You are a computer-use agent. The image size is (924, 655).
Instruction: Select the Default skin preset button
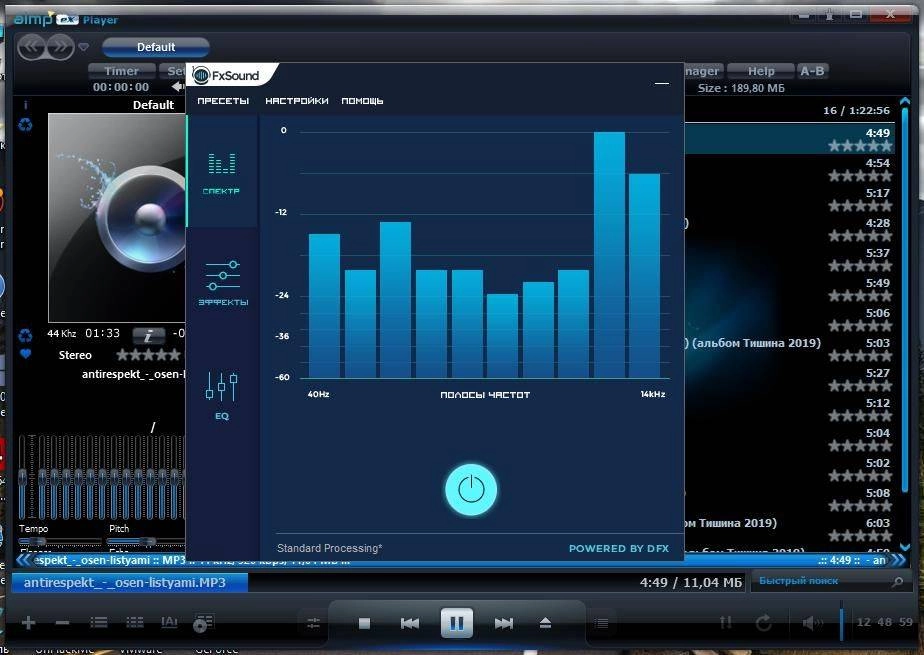pyautogui.click(x=156, y=47)
